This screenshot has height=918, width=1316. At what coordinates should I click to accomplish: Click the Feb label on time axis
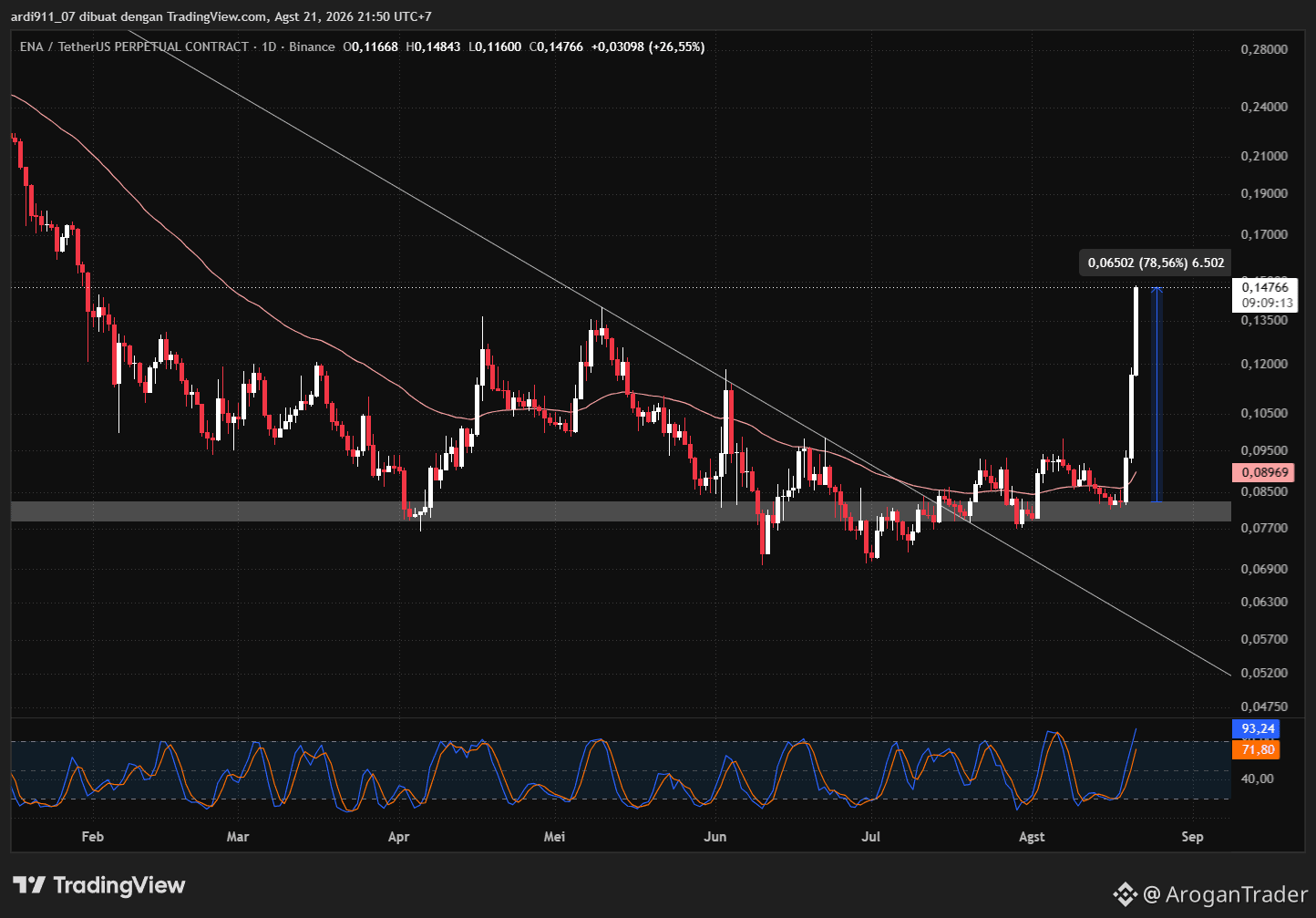click(x=92, y=837)
